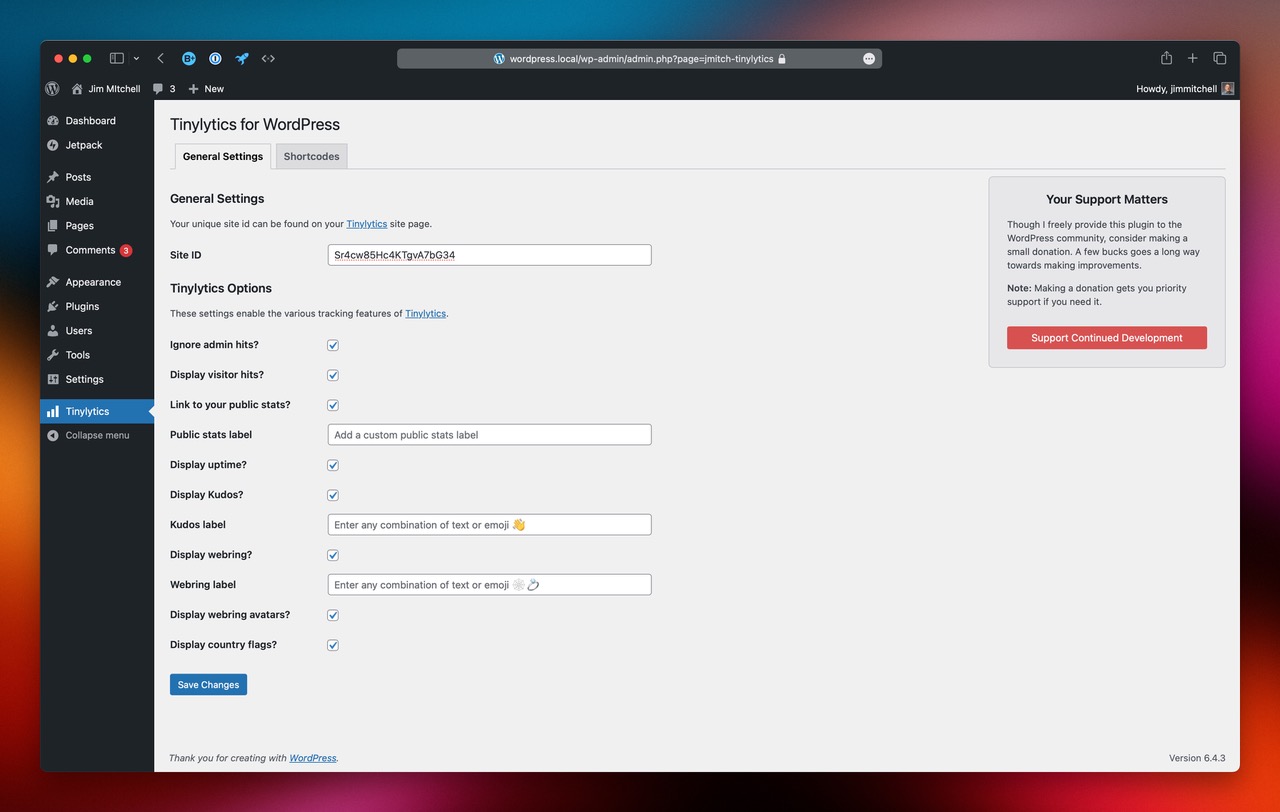Toggle the Display visitor hits checkbox

tap(333, 375)
